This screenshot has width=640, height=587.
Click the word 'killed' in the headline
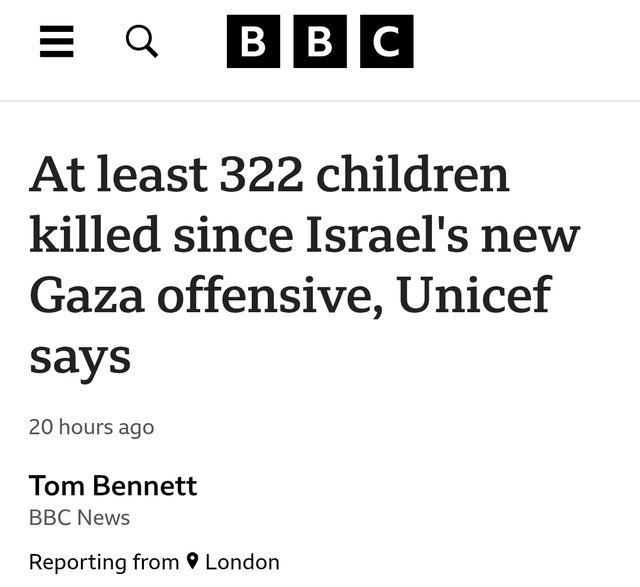point(94,234)
